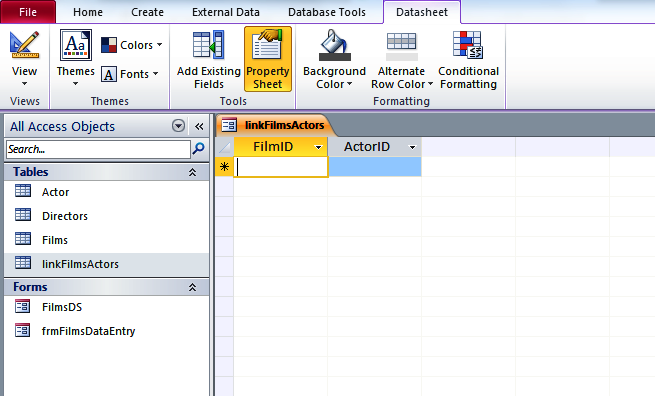Screen dimensions: 655x396
Task: Open the File tab
Action: click(28, 12)
